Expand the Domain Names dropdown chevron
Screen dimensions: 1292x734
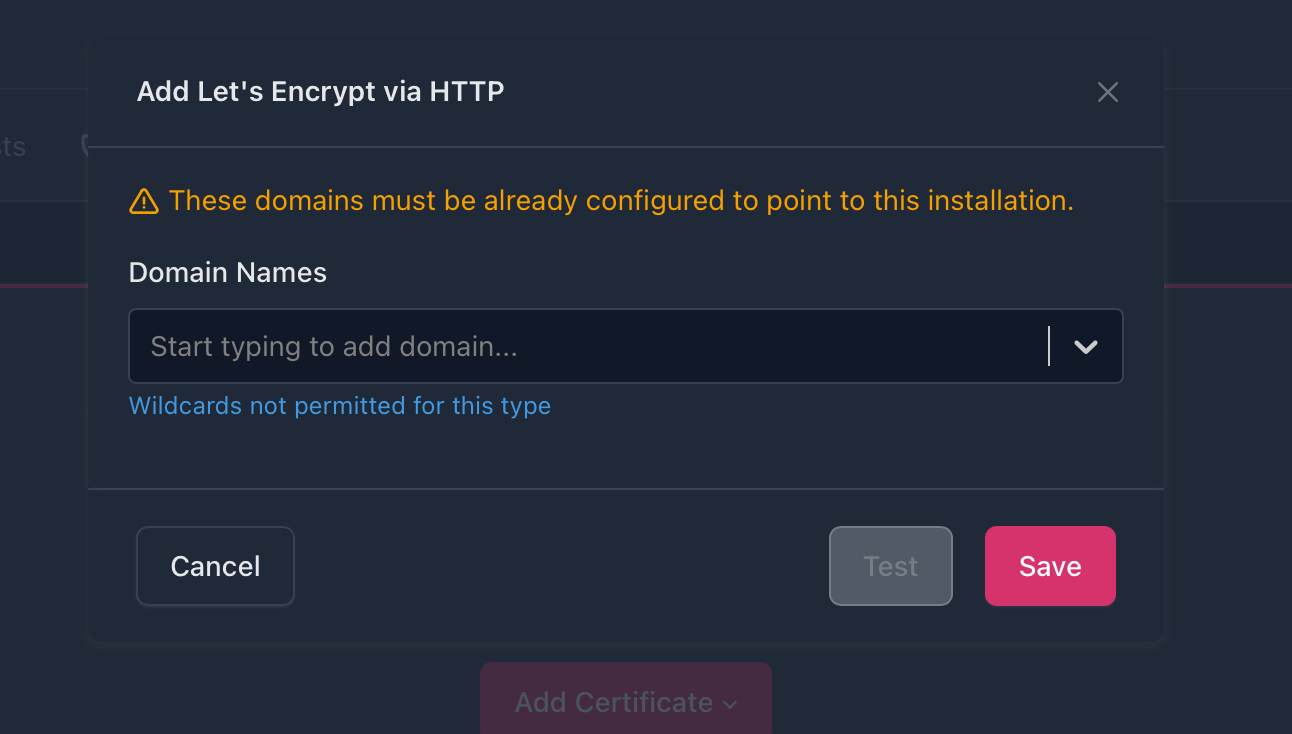[1085, 346]
